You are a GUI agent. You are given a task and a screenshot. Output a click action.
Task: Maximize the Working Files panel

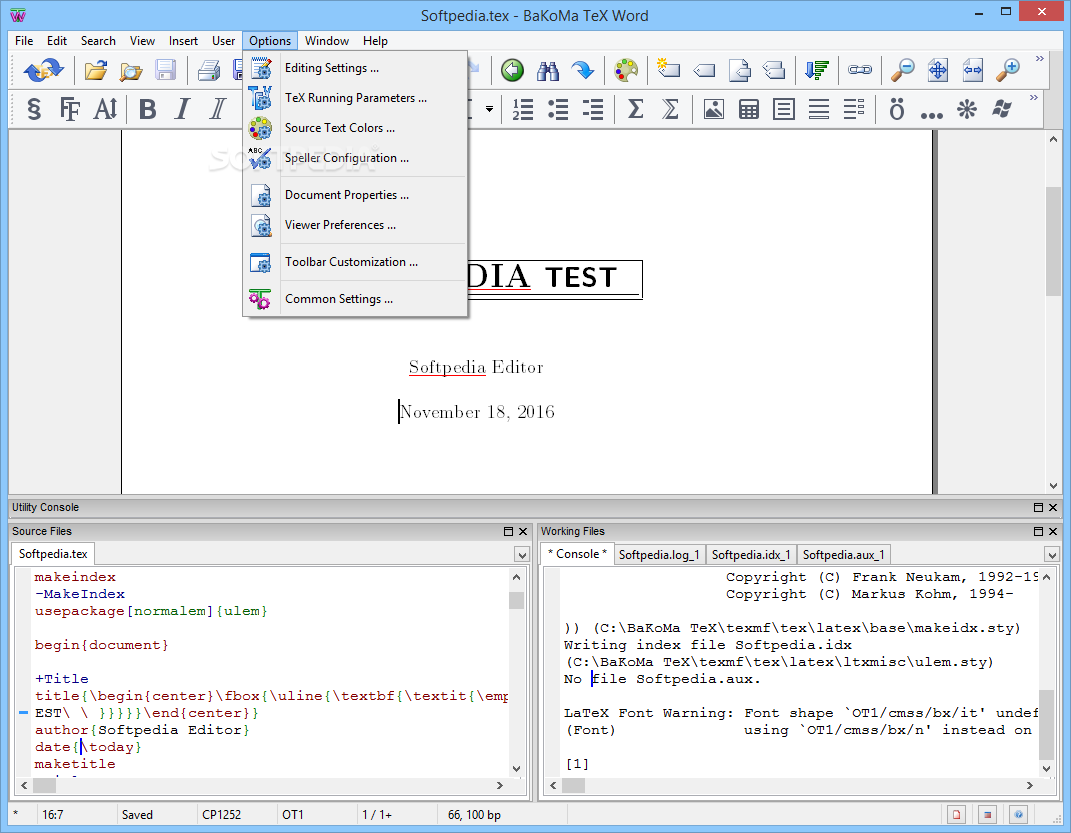pyautogui.click(x=1038, y=531)
